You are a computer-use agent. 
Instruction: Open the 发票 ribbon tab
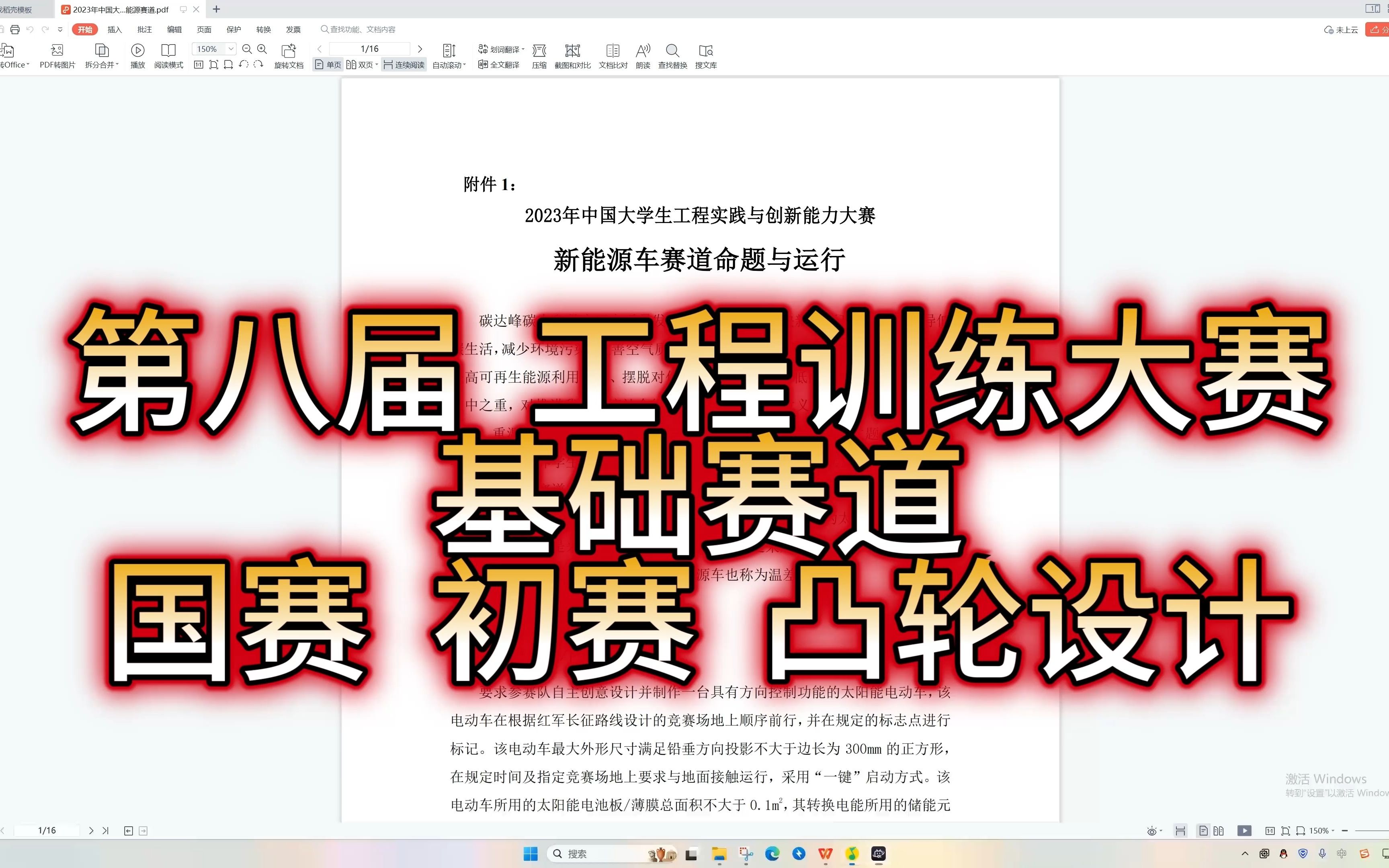(x=293, y=29)
